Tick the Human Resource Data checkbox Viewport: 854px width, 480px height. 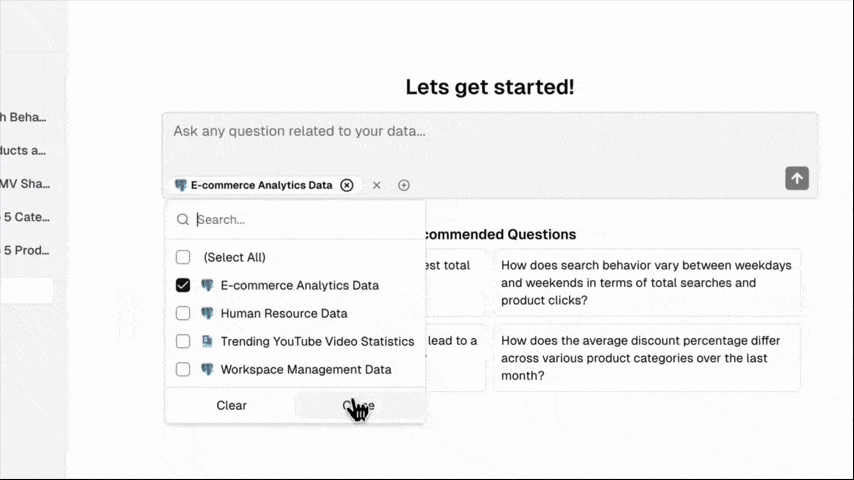[183, 313]
